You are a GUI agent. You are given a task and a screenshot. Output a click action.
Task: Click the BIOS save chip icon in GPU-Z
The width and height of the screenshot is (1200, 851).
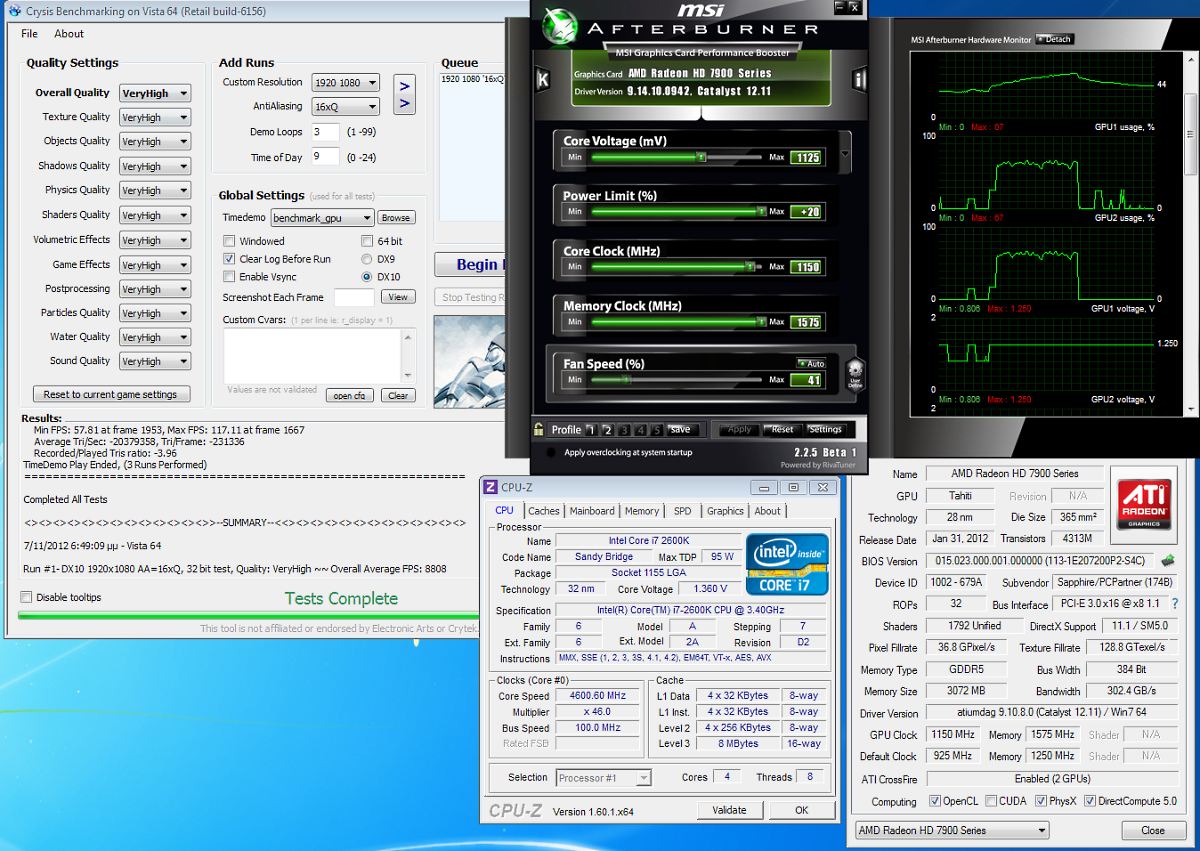[1167, 561]
